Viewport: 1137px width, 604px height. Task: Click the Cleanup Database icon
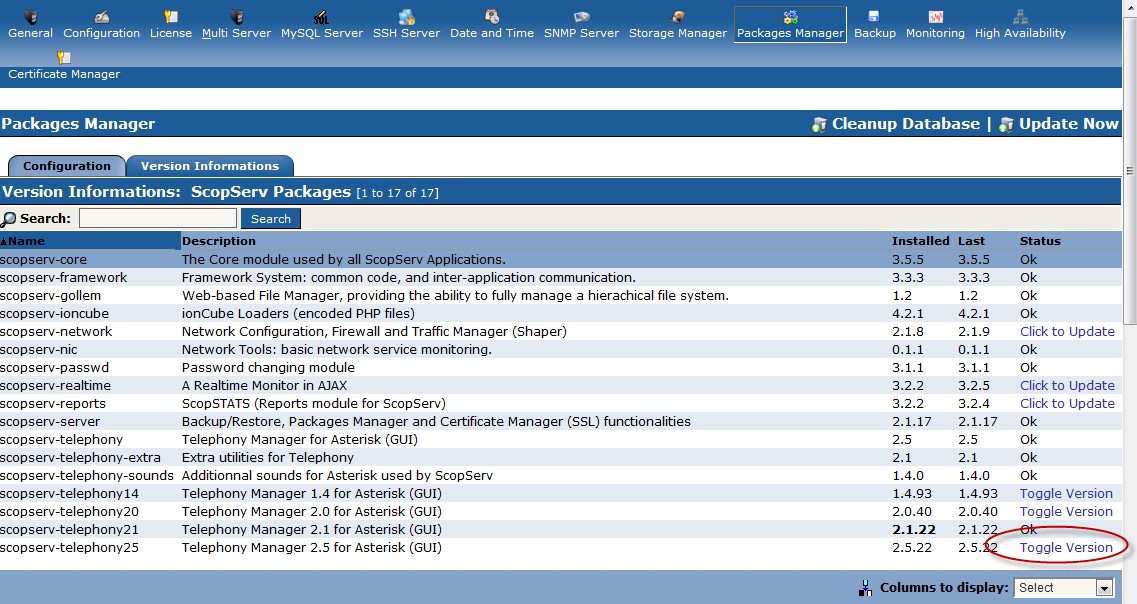click(x=819, y=125)
